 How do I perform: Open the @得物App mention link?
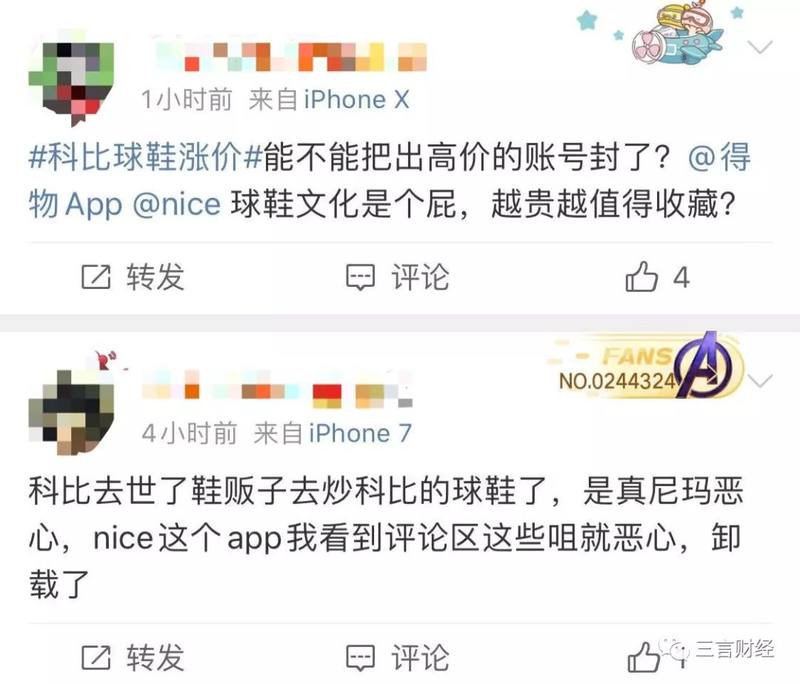click(390, 180)
